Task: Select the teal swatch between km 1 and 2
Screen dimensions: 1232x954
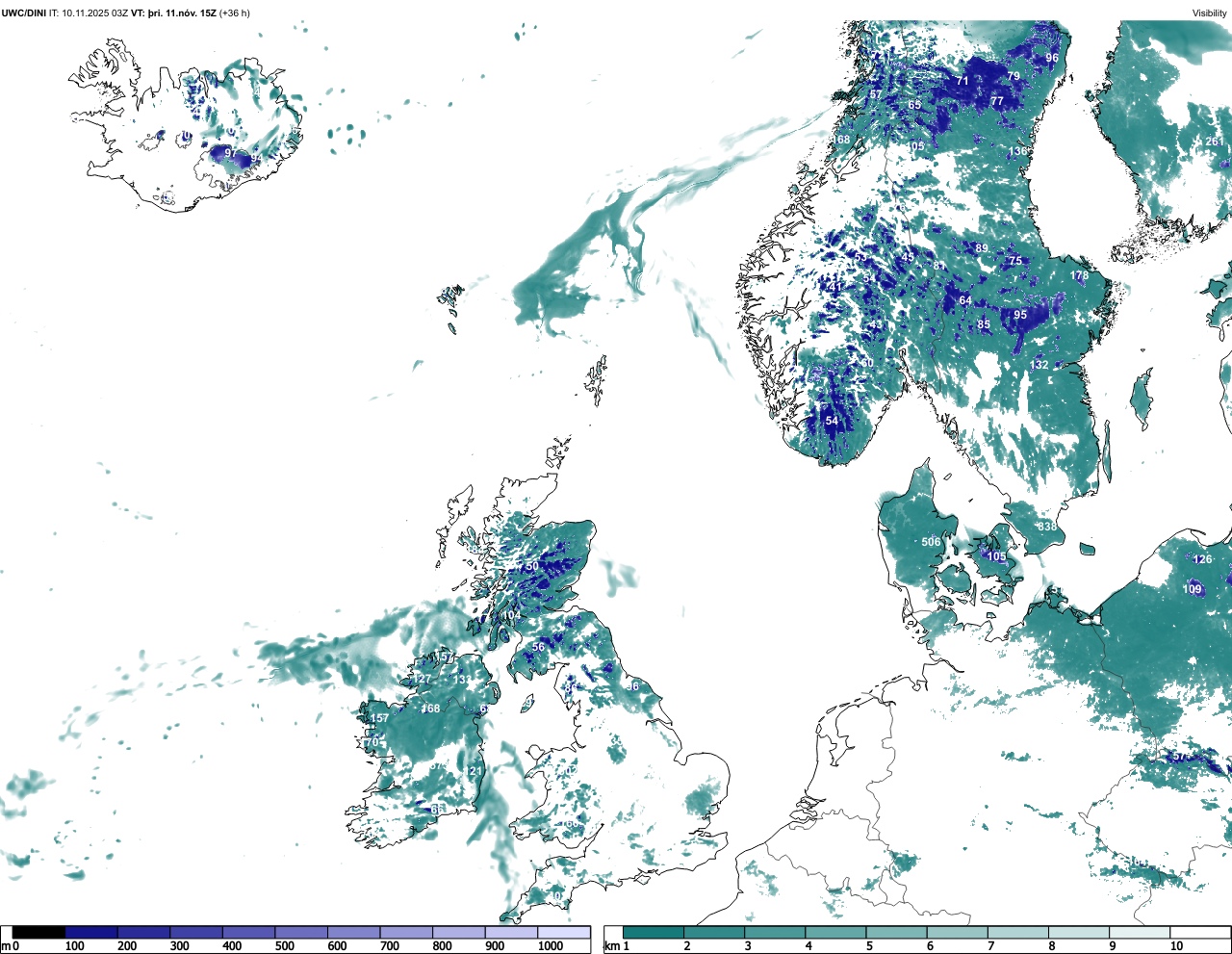Action: (654, 932)
